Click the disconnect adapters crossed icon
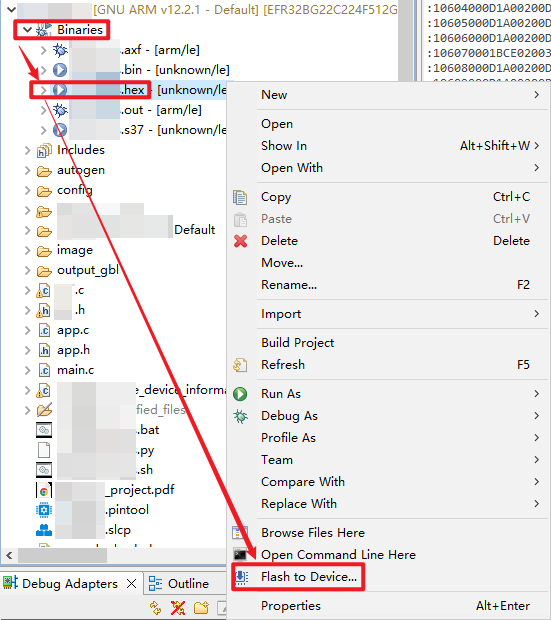Image resolution: width=551 pixels, height=620 pixels. click(x=178, y=607)
